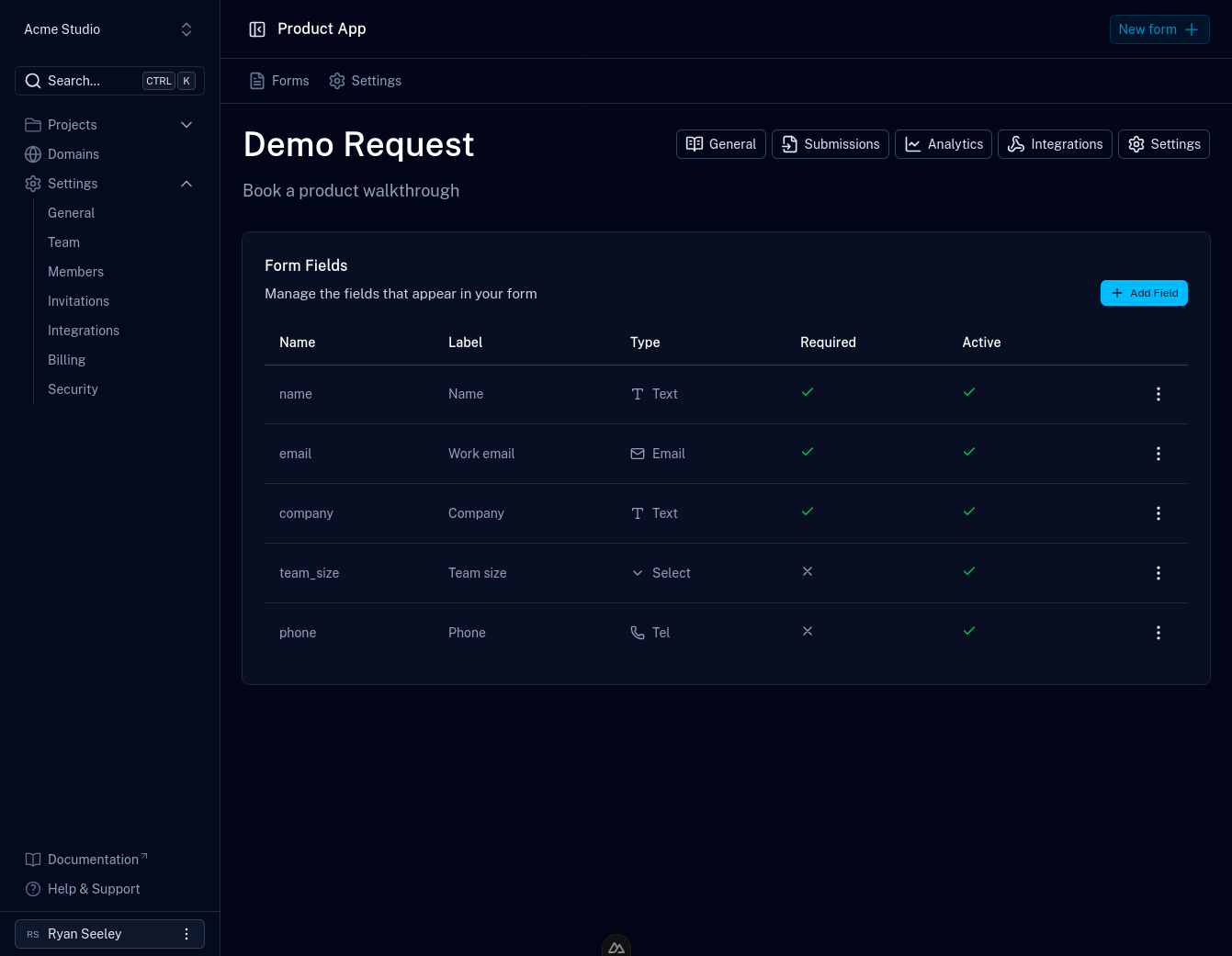Open actions menu for team_size row
Image resolution: width=1232 pixels, height=956 pixels.
(x=1159, y=573)
